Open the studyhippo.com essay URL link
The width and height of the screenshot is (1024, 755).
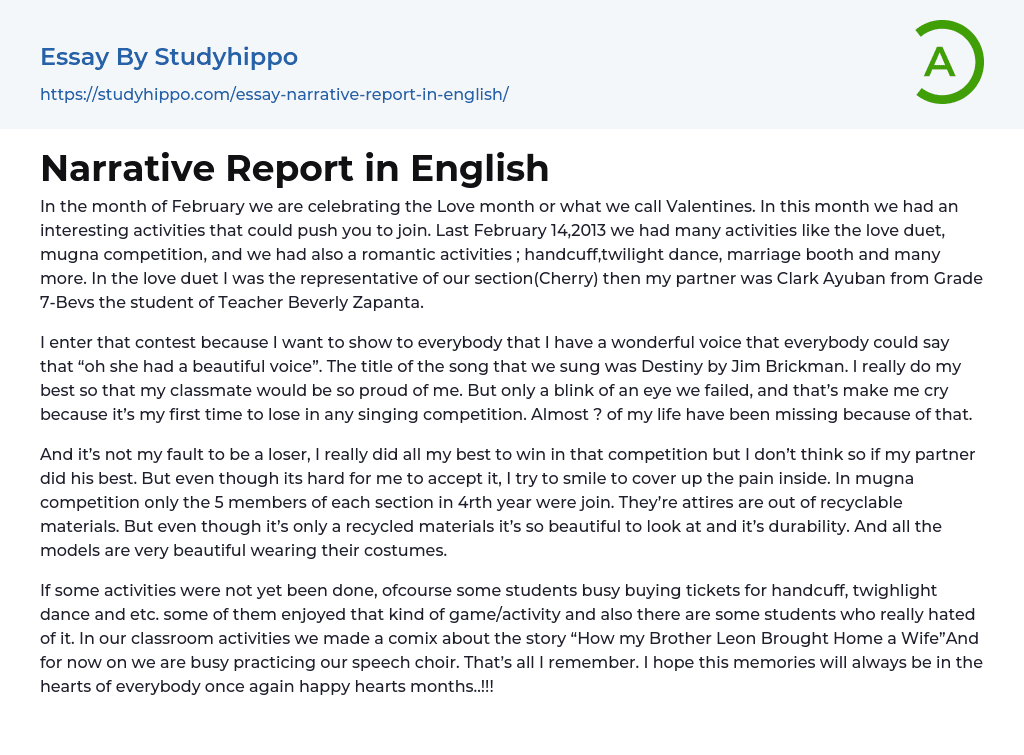(x=274, y=94)
